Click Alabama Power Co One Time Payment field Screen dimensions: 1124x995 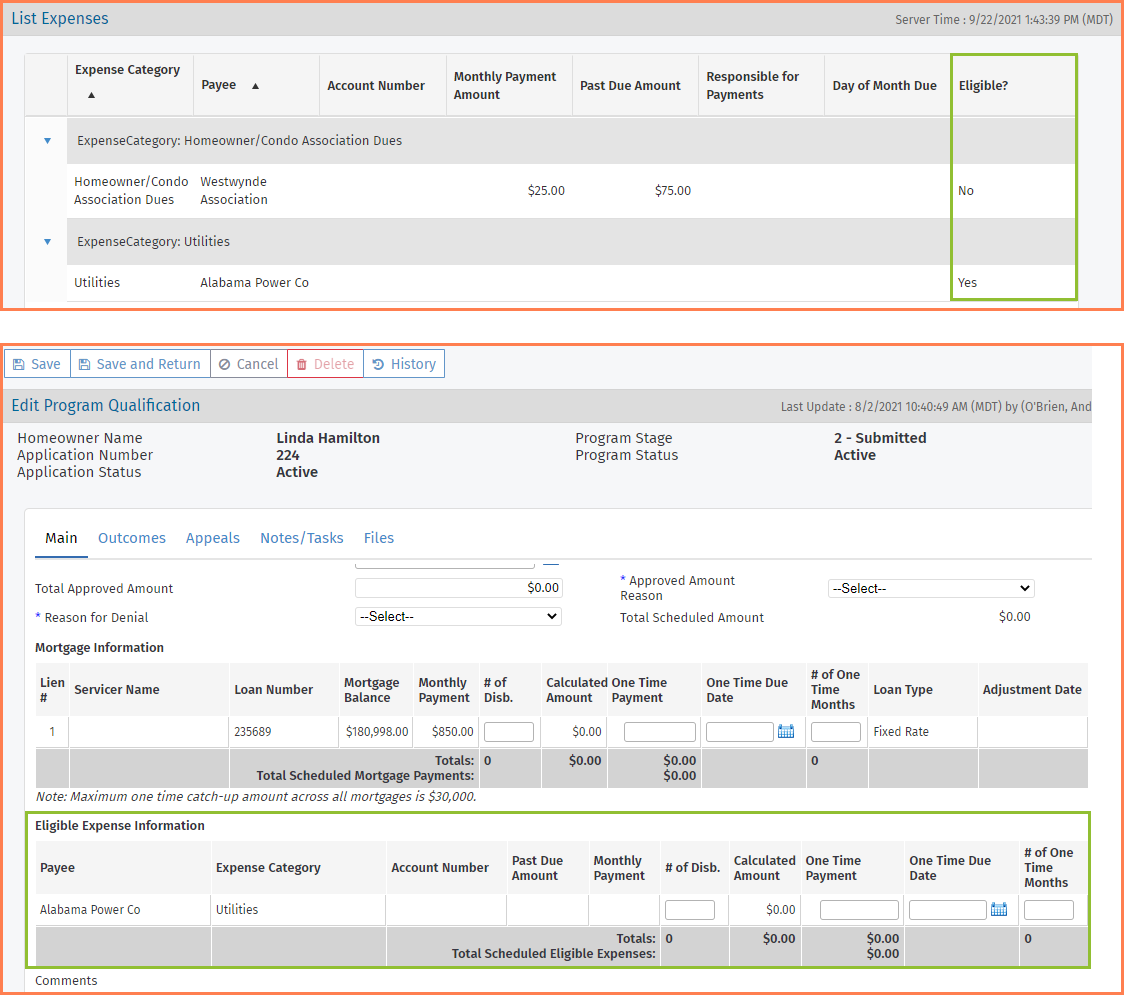click(859, 910)
